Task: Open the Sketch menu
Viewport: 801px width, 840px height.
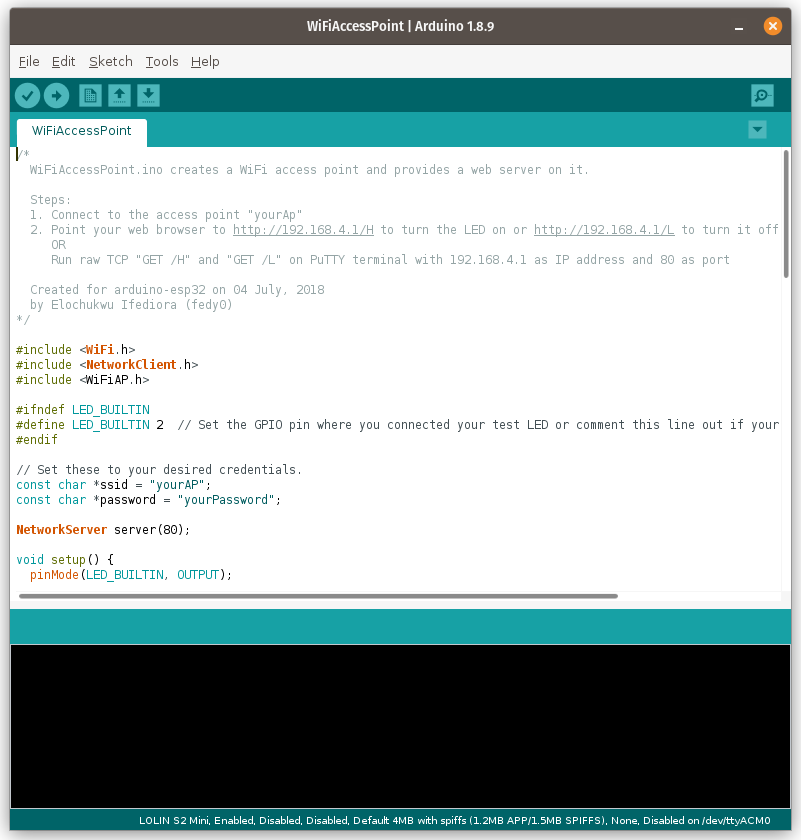Action: pyautogui.click(x=110, y=62)
